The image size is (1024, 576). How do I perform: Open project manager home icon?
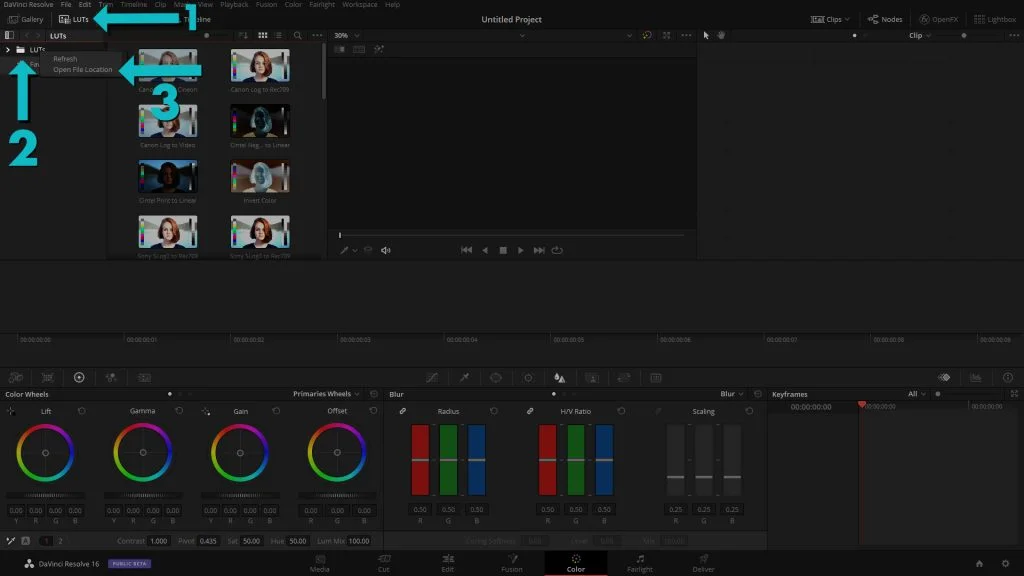coord(979,564)
